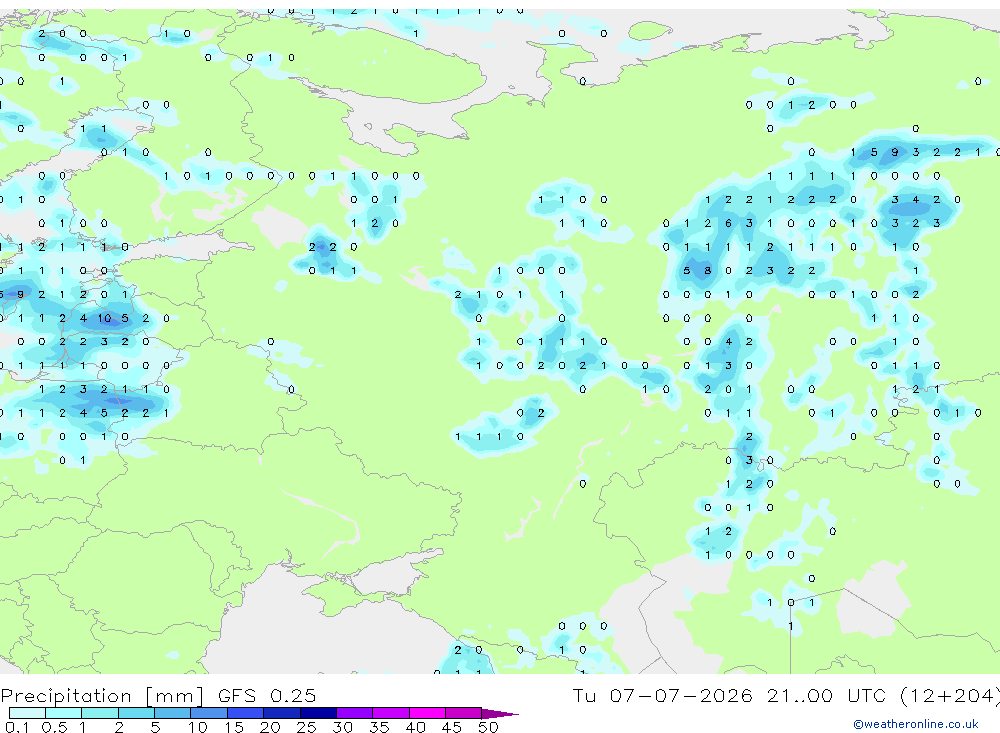Click the 0.5–1 mm legend color swatch
The width and height of the screenshot is (1000, 733).
[x=64, y=713]
